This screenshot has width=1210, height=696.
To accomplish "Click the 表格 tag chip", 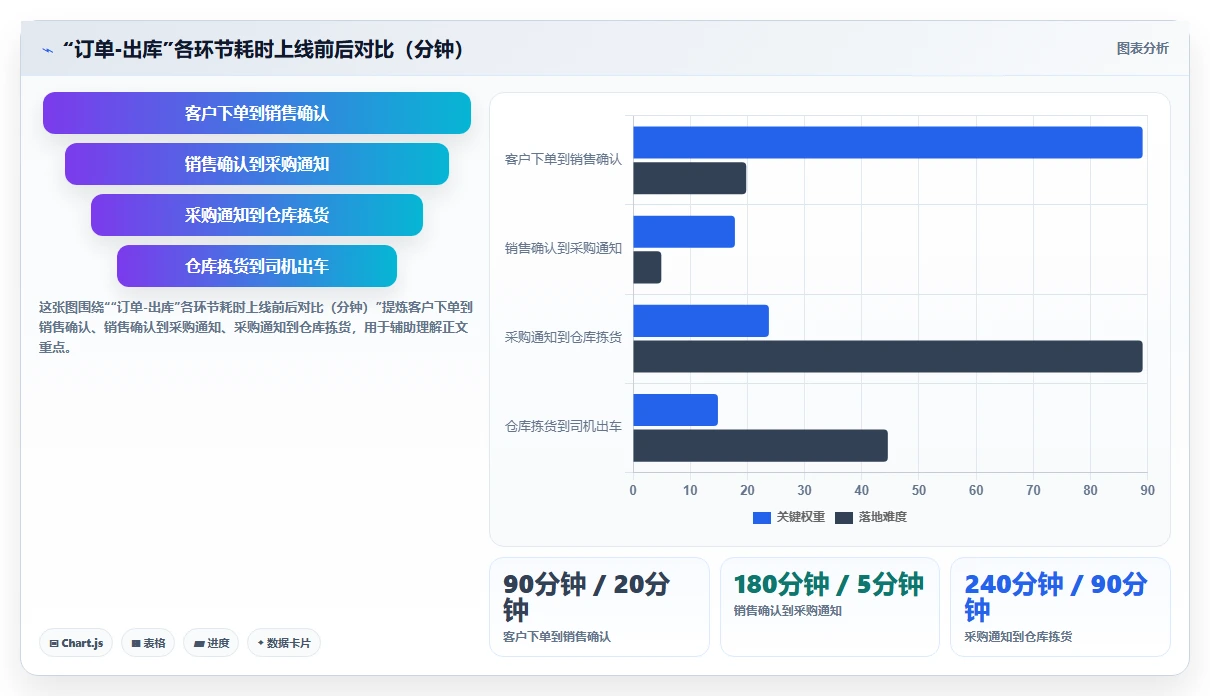I will click(148, 643).
